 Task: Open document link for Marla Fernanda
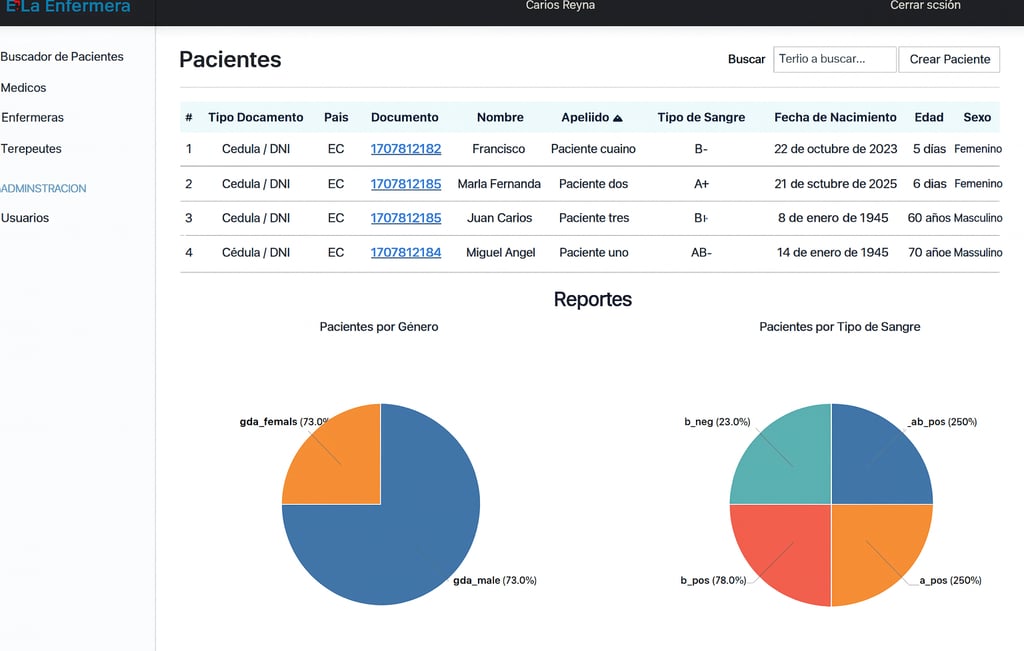coord(406,184)
